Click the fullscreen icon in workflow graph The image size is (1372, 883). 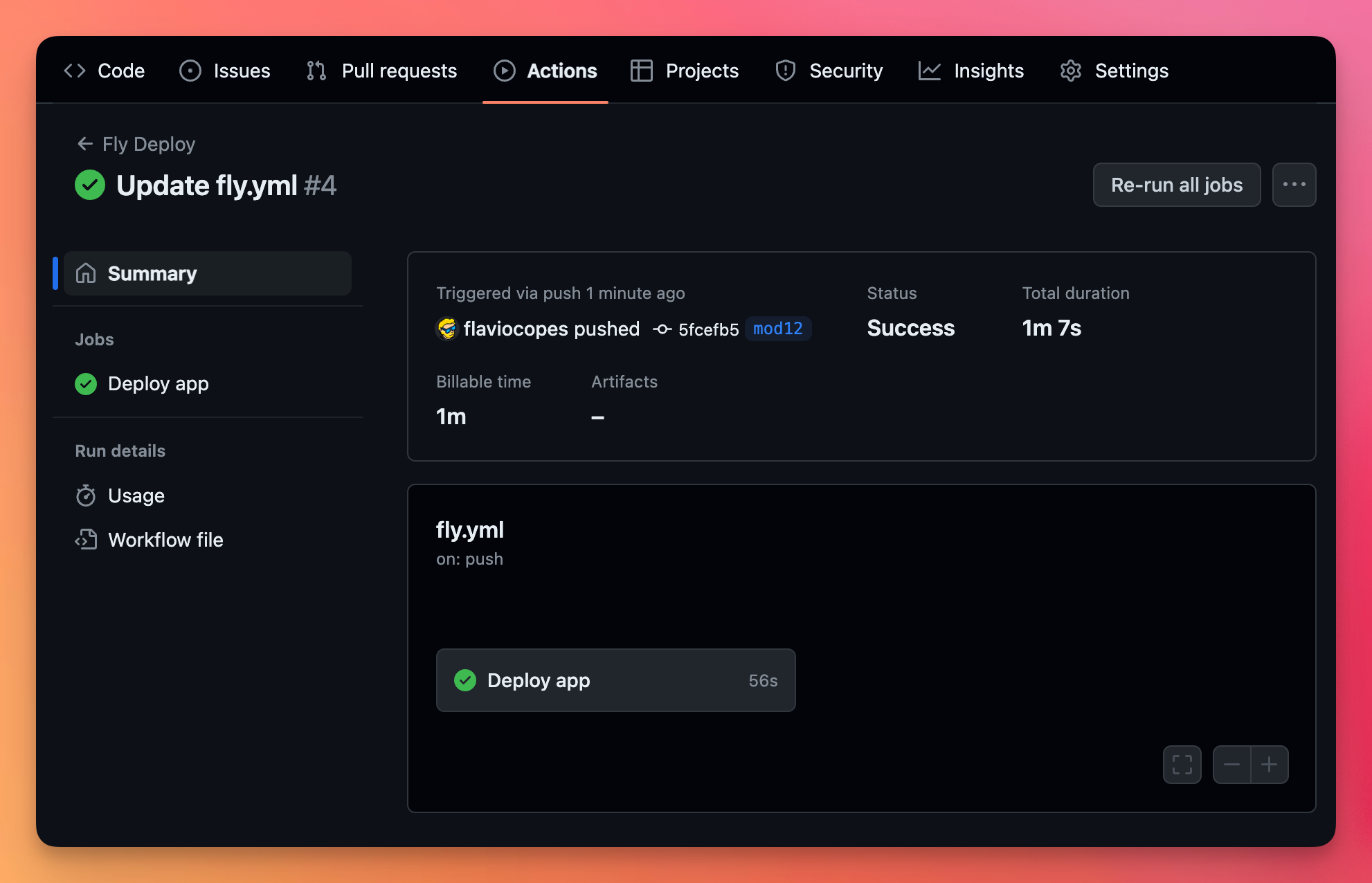point(1182,765)
